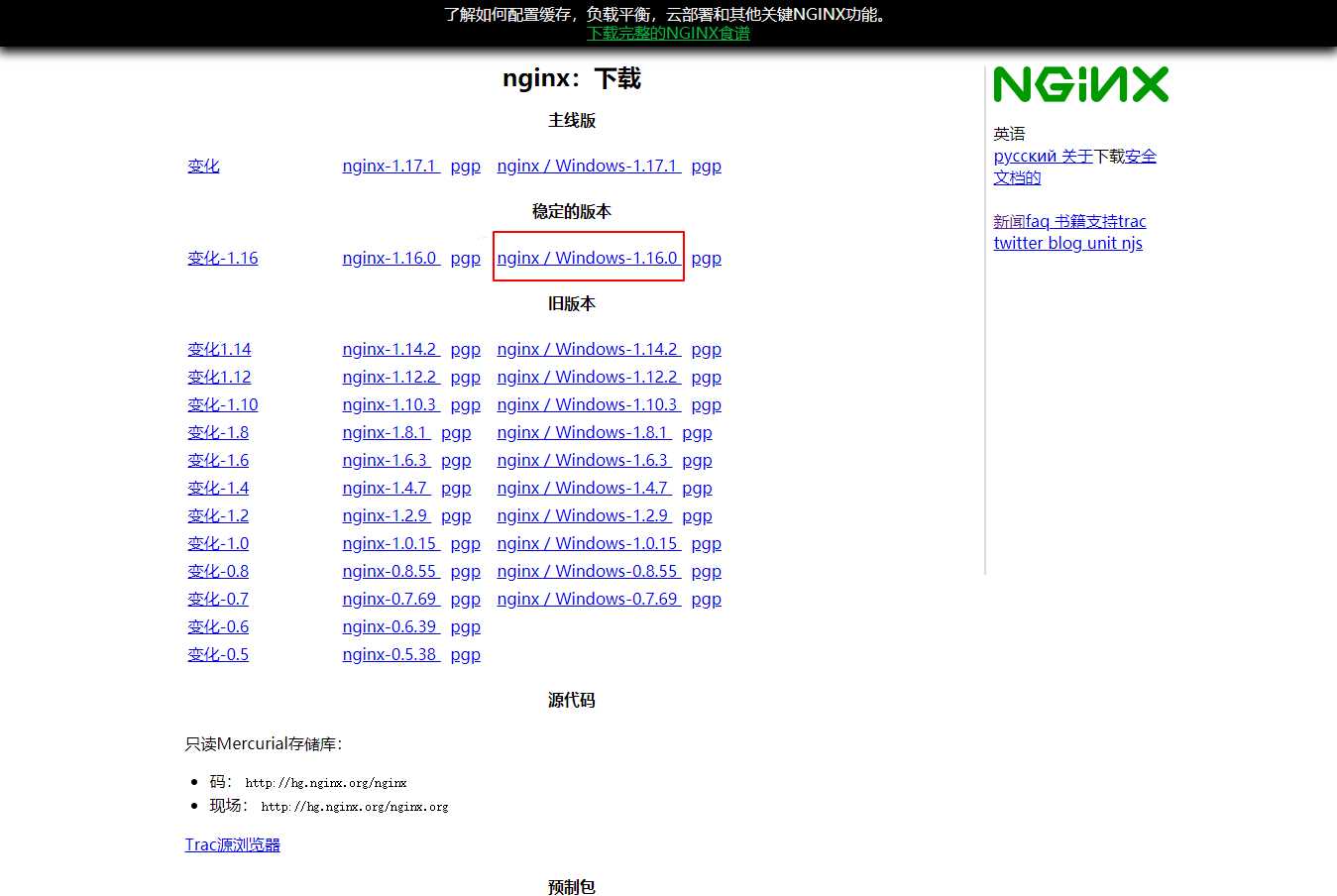Open the 变化-0.6 changes link
This screenshot has height=896, width=1337.
point(218,626)
